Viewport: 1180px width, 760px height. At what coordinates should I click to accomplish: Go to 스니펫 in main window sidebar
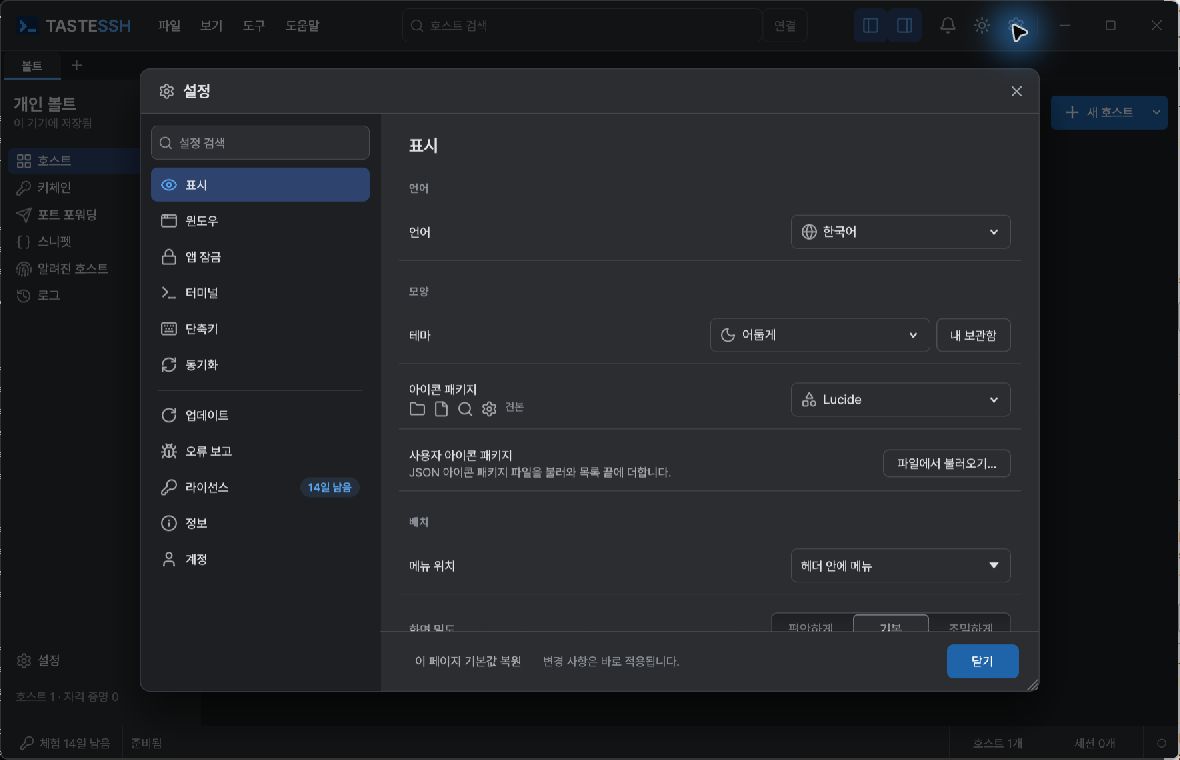74,242
